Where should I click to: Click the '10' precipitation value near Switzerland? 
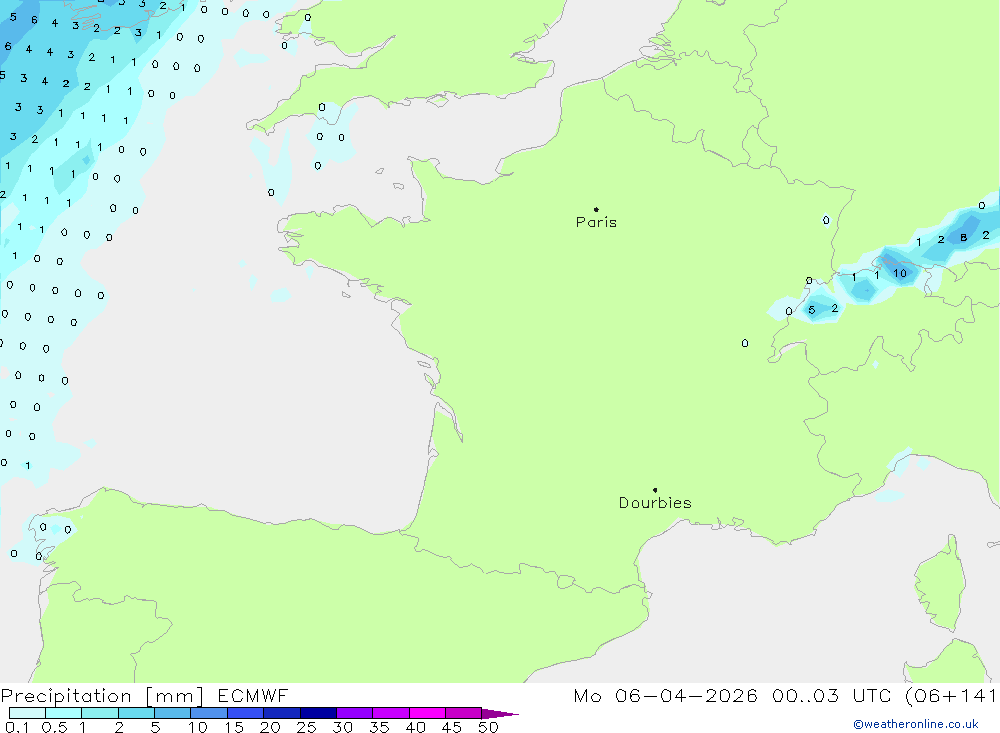(x=900, y=273)
